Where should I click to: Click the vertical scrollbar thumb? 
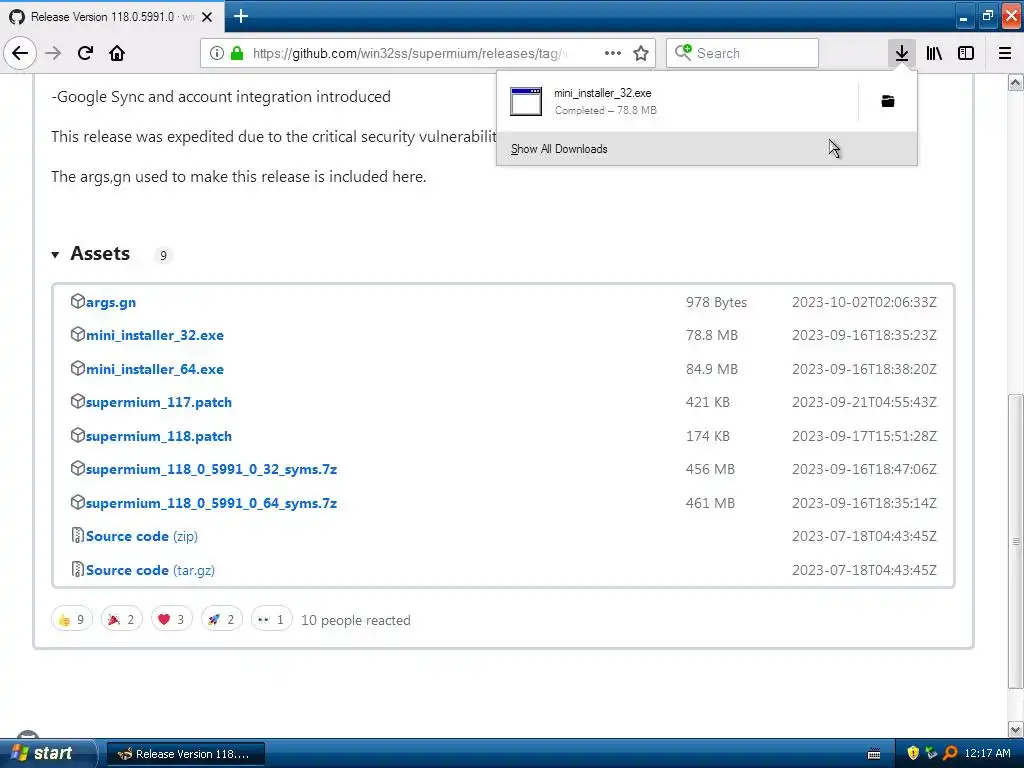click(1016, 541)
